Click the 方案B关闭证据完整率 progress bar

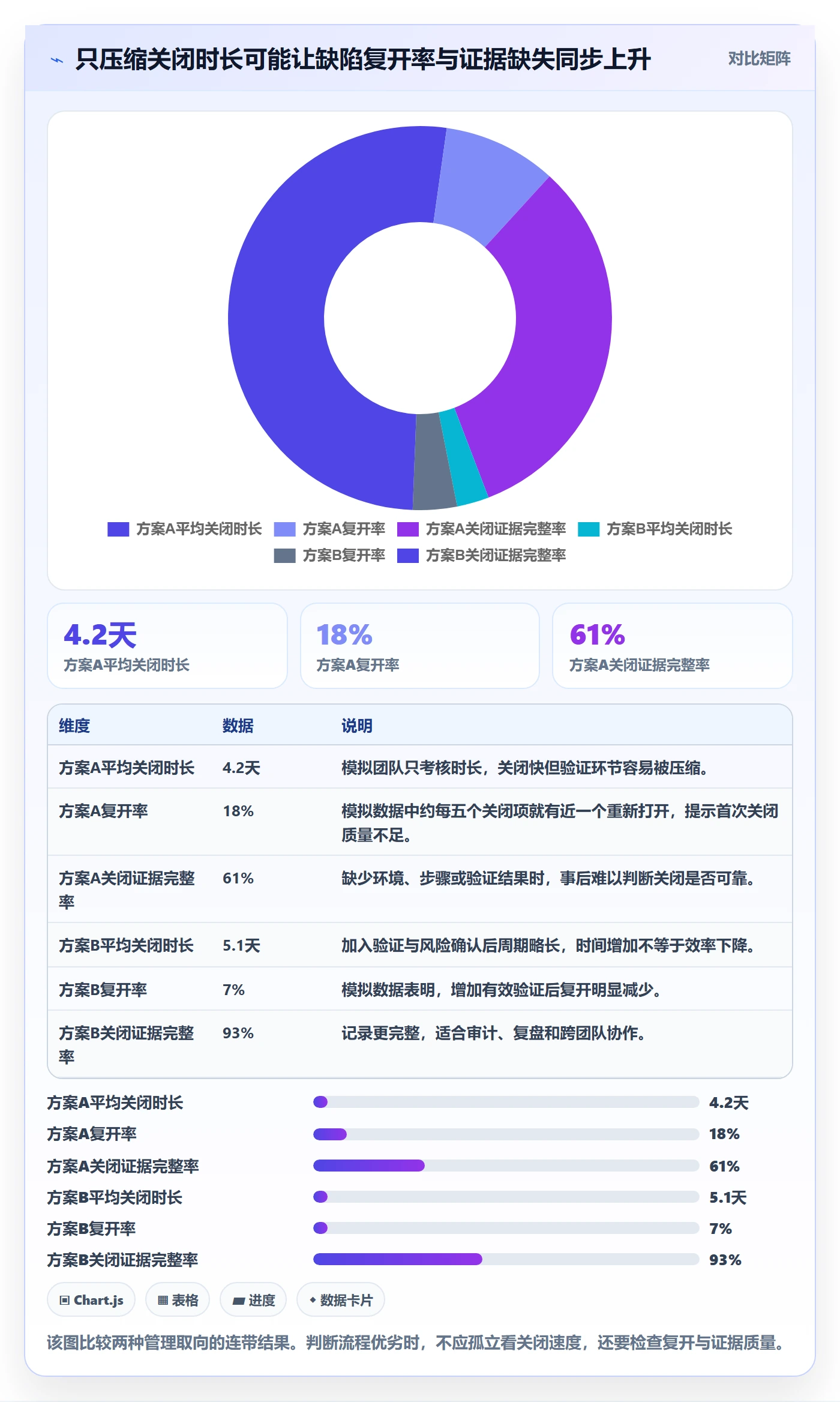pos(506,1259)
